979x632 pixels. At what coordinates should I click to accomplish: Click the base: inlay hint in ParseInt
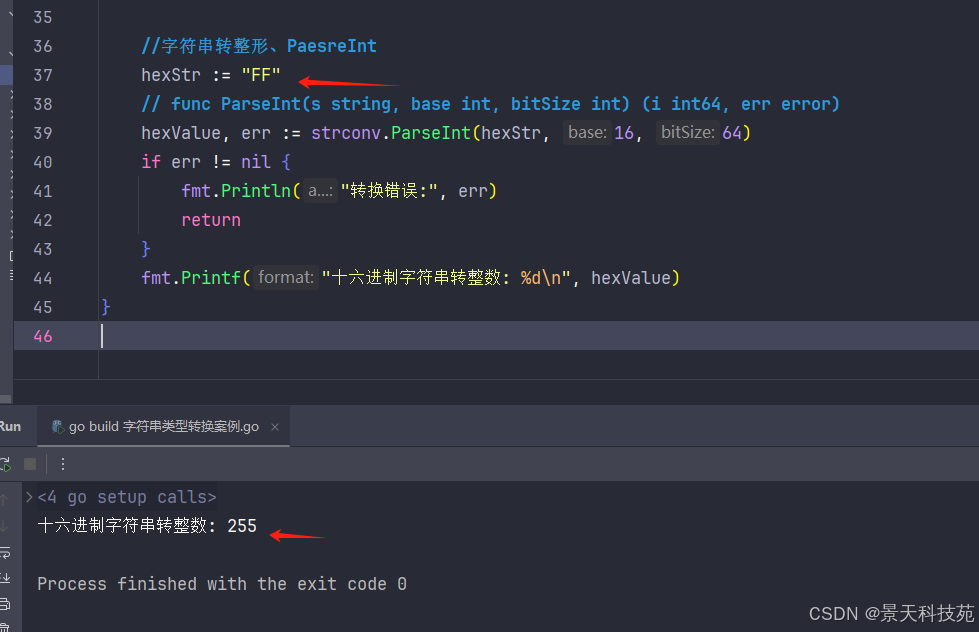(586, 133)
